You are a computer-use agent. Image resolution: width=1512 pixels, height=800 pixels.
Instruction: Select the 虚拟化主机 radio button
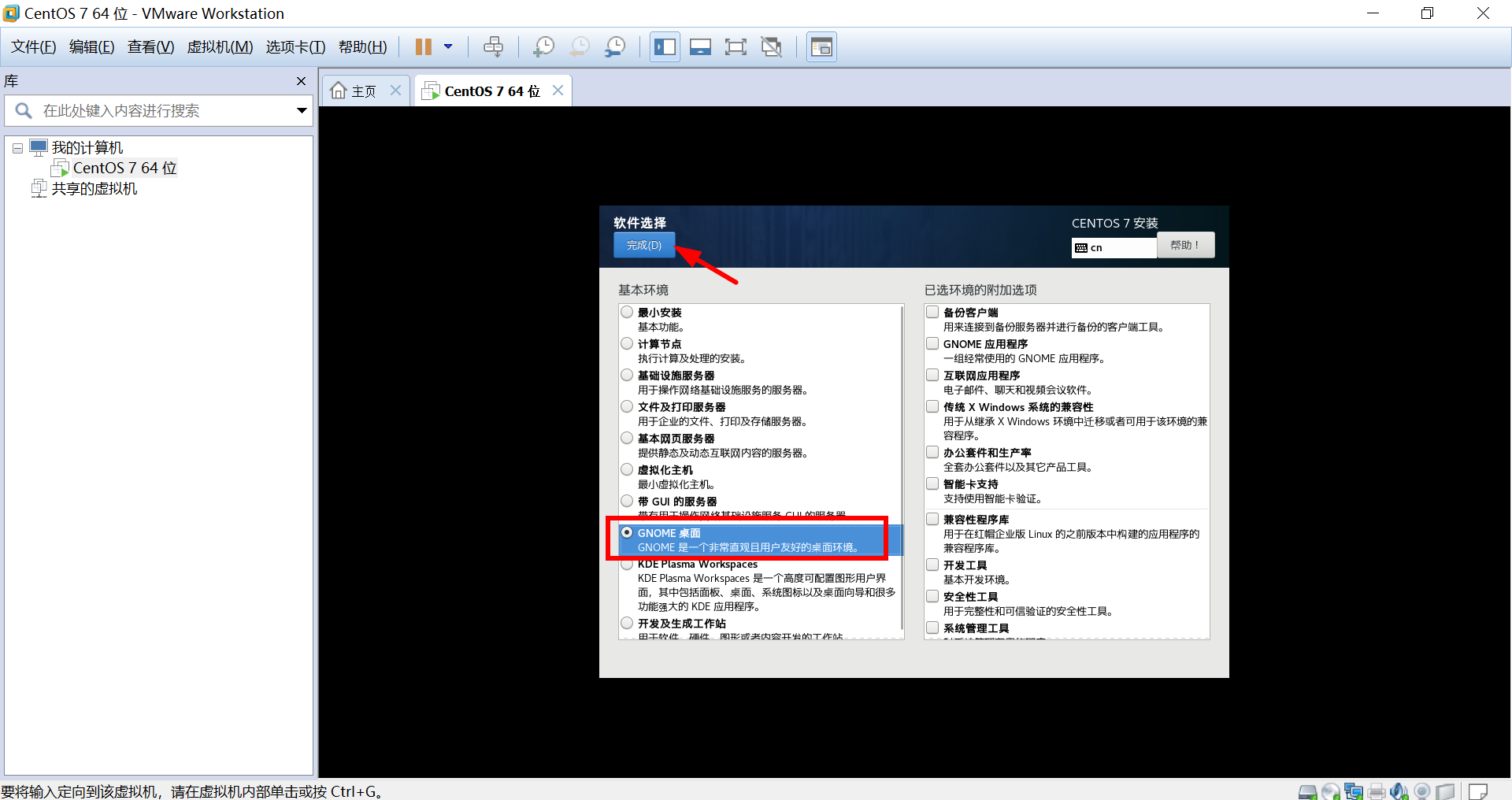pyautogui.click(x=627, y=470)
